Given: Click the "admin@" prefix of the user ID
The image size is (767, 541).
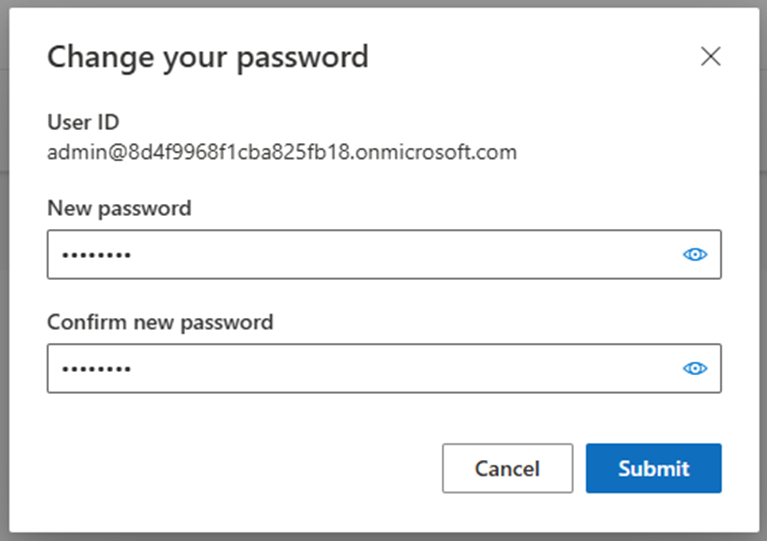Looking at the screenshot, I should coord(88,153).
